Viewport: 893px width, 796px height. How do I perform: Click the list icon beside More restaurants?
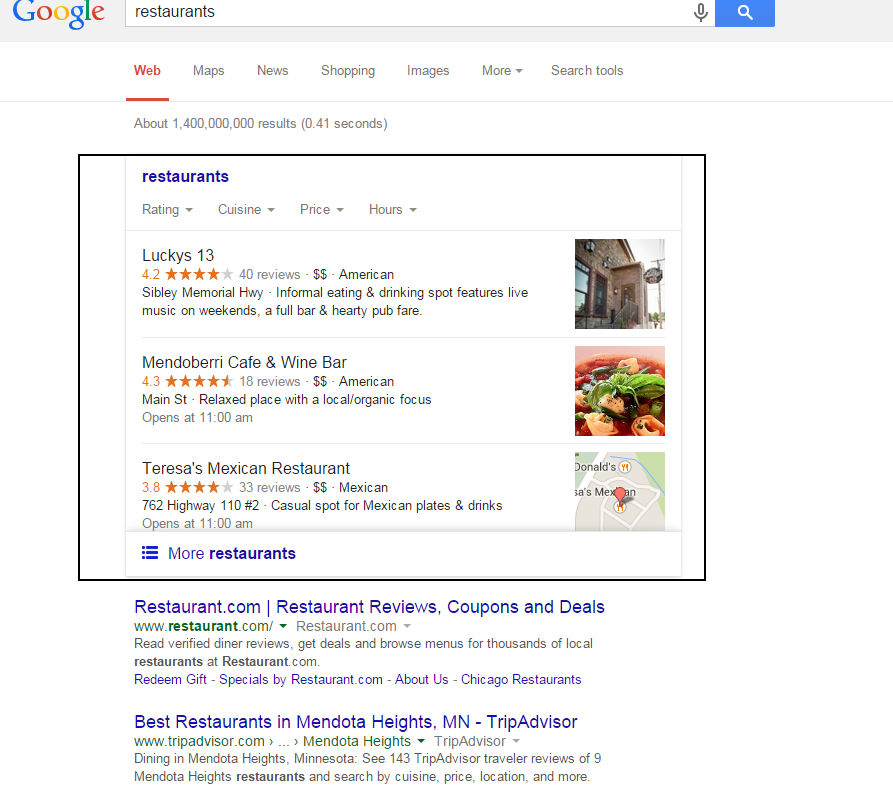tap(150, 552)
